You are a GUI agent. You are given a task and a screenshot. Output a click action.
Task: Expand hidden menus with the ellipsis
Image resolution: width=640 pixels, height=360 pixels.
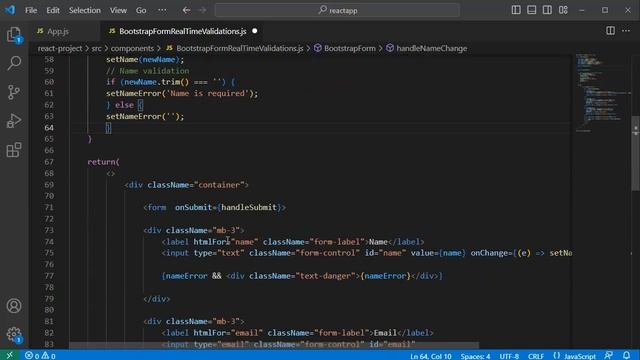162,10
